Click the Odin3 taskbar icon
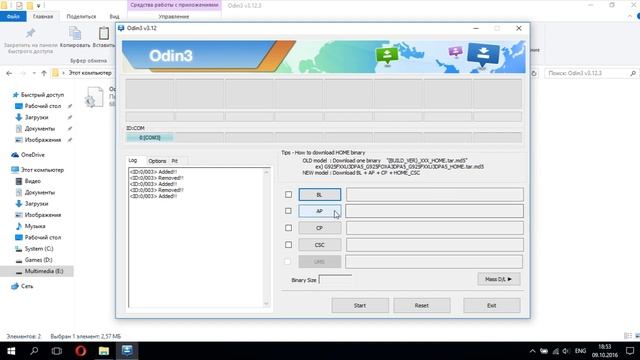The image size is (640, 360). click(x=127, y=351)
